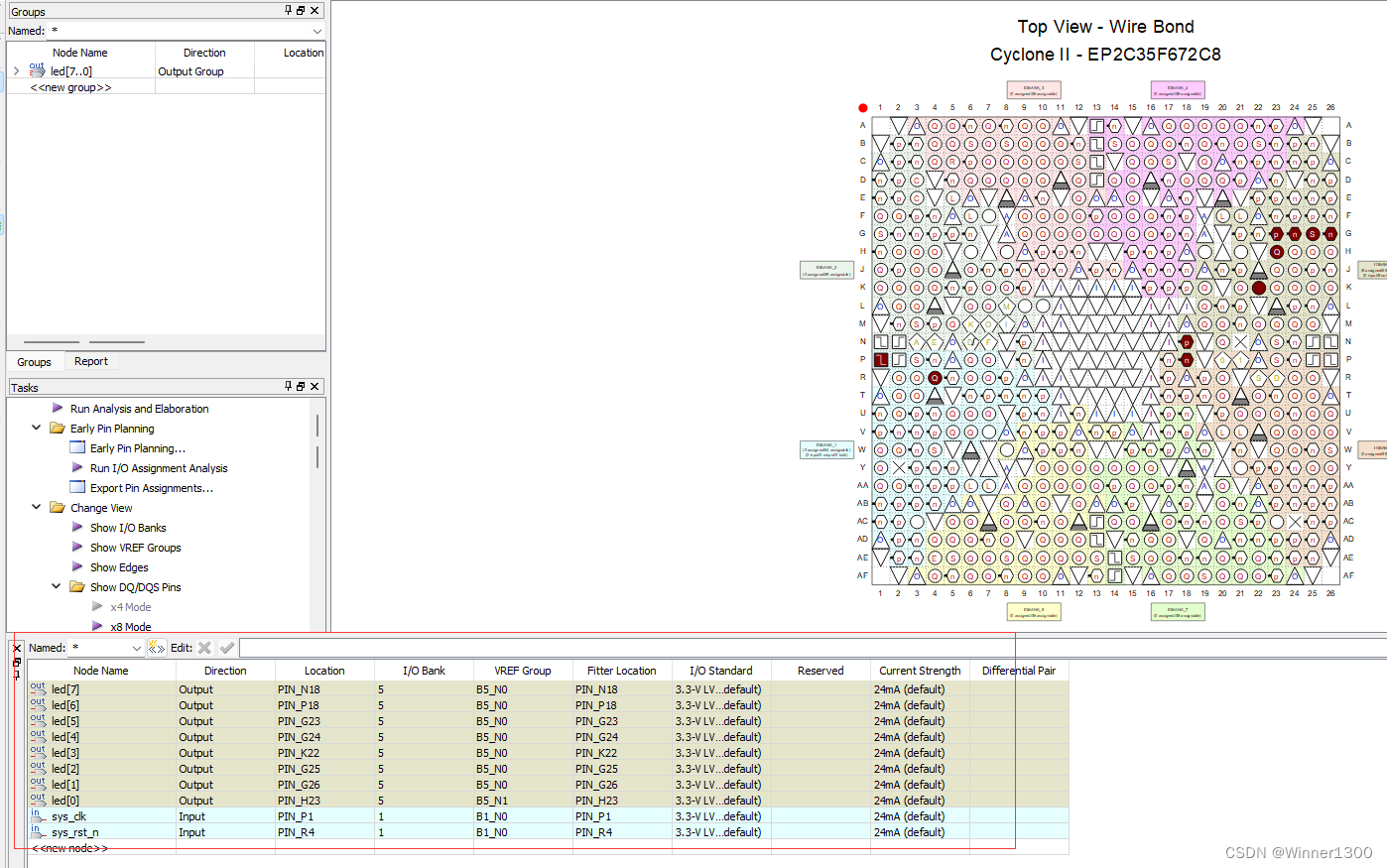Sort by the Differential Pair column header
This screenshot has height=868, width=1387.
pyautogui.click(x=1019, y=671)
